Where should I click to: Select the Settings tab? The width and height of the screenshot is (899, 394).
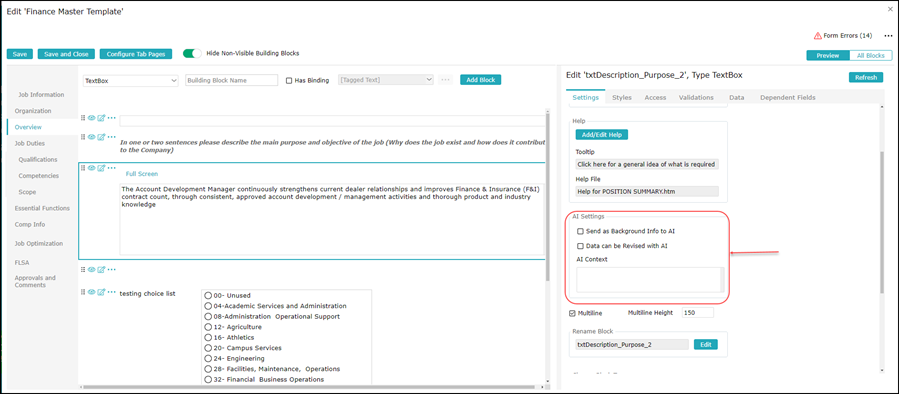(x=585, y=97)
